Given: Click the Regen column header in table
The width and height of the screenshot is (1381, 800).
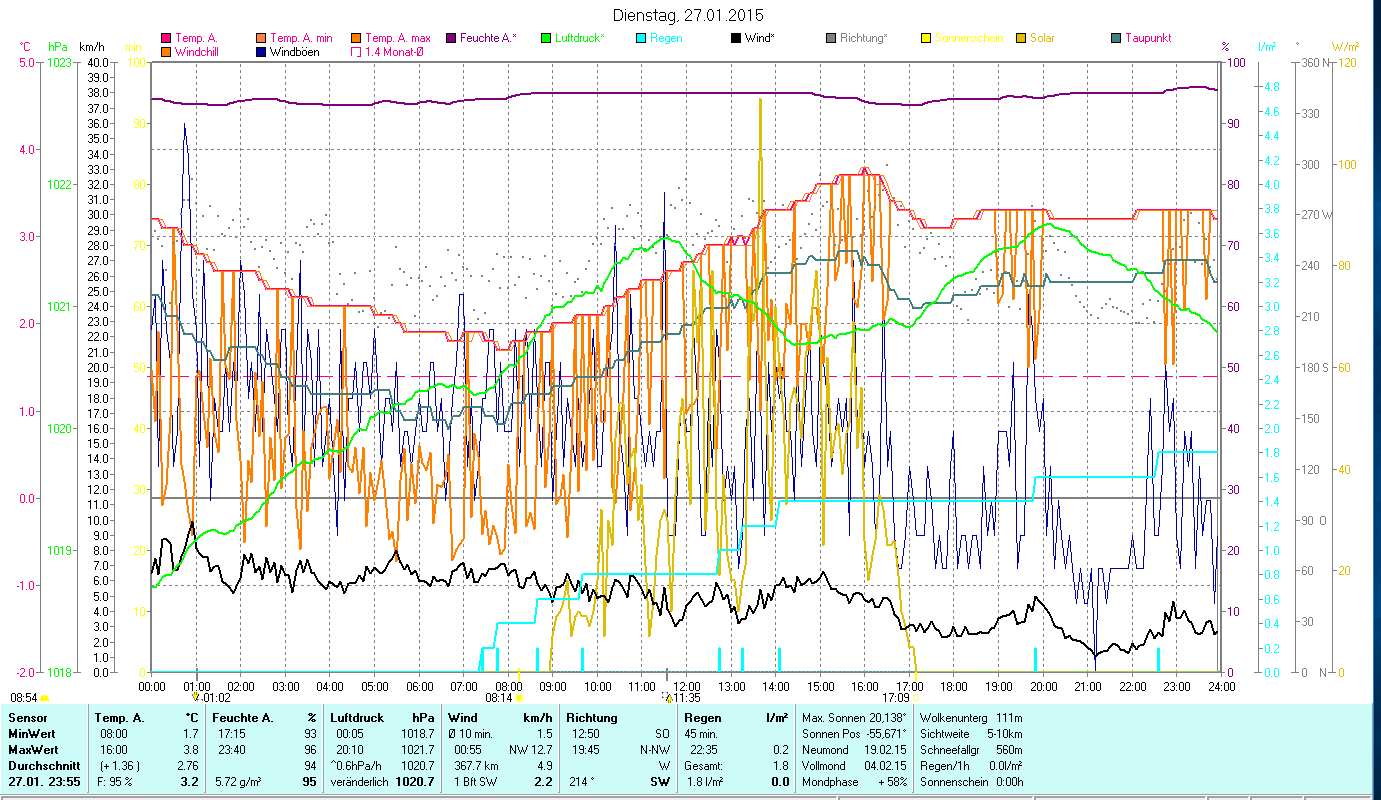Looking at the screenshot, I should point(700,717).
